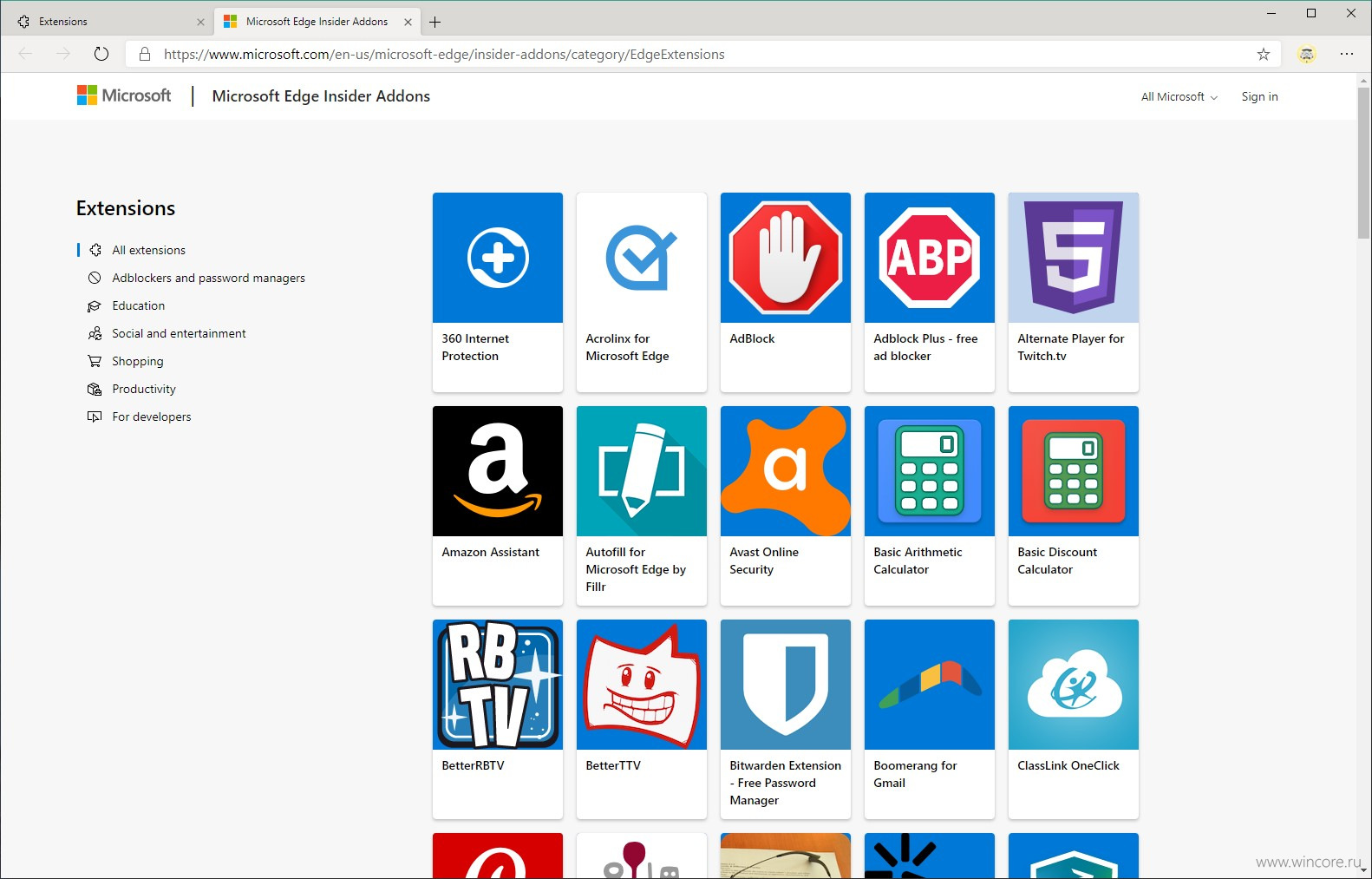Viewport: 1372px width, 879px height.
Task: Click the Microsoft logo
Action: point(124,95)
